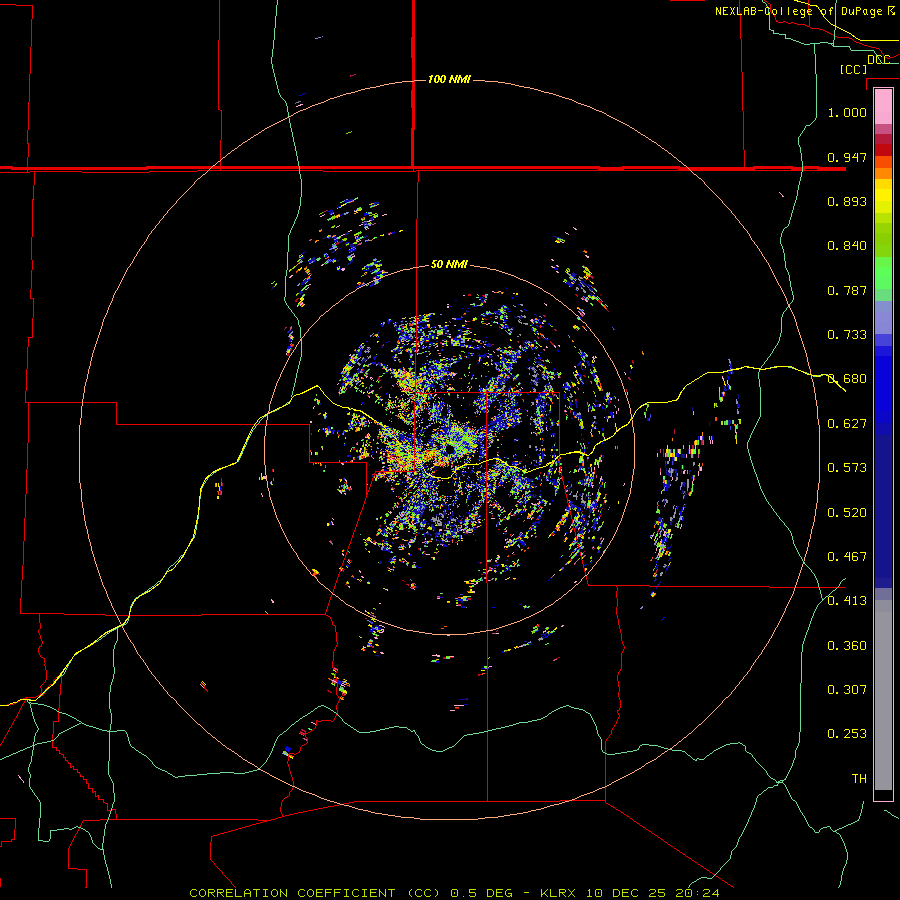This screenshot has height=900, width=900.
Task: Click the 0.680 legend value
Action: pos(847,379)
